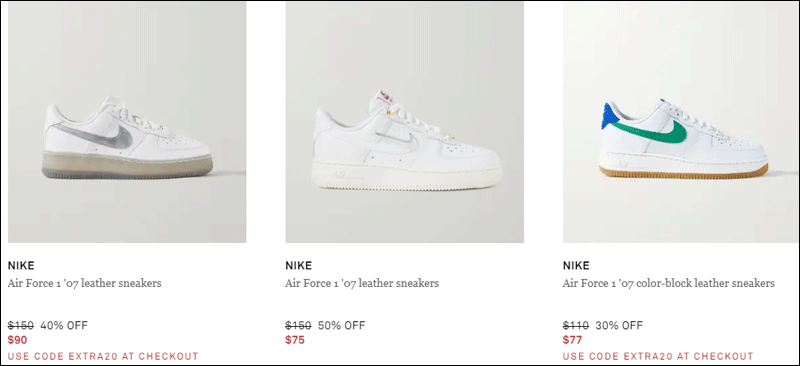
Task: Click the struck-through $110 original price
Action: click(x=576, y=325)
